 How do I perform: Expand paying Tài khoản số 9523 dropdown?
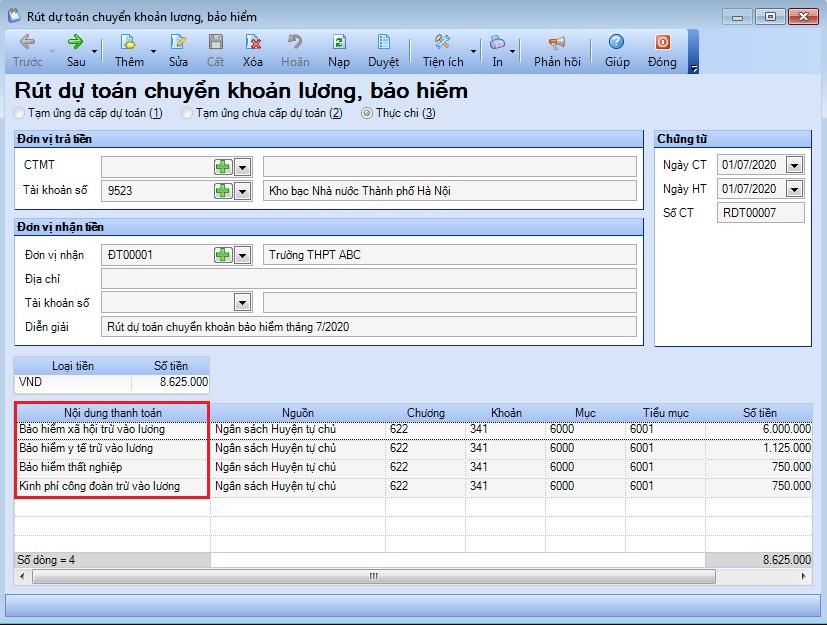click(x=243, y=191)
